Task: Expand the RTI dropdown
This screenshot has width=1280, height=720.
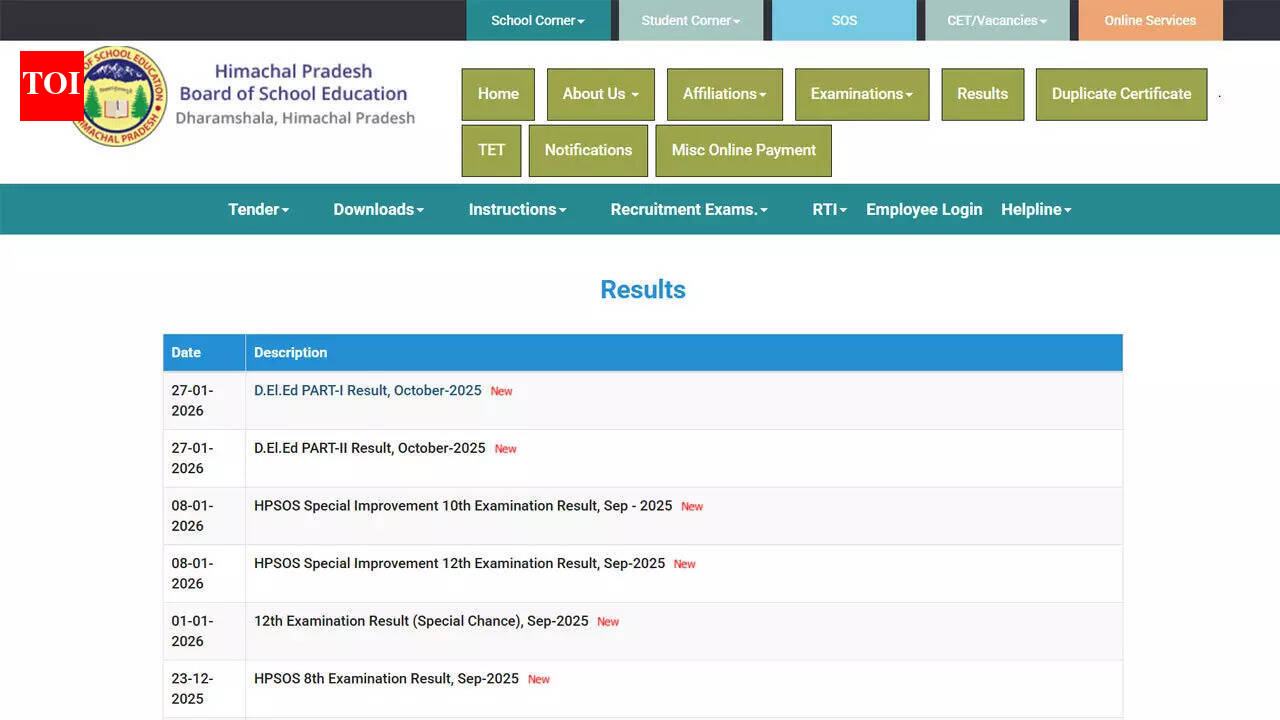Action: [829, 209]
